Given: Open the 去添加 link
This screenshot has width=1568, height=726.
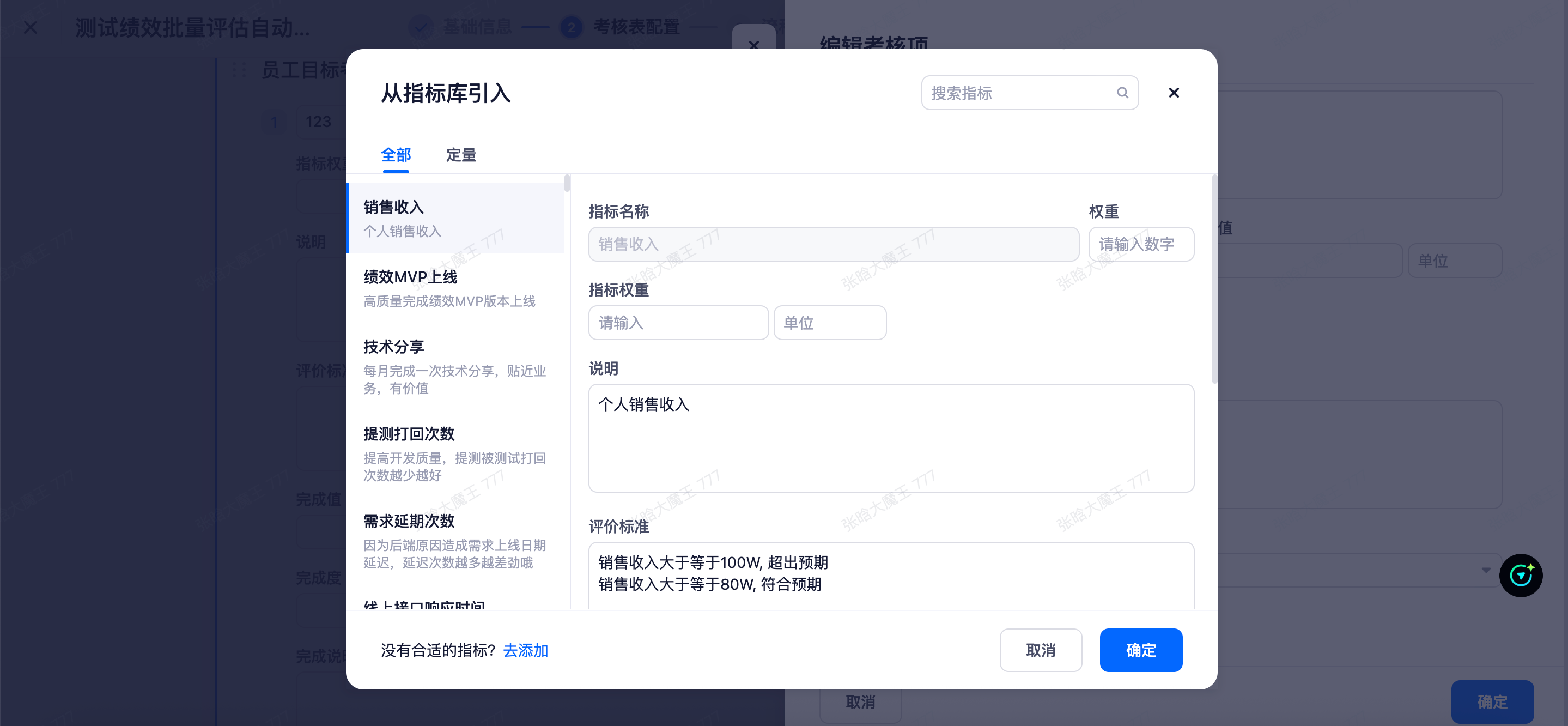Looking at the screenshot, I should click(525, 650).
